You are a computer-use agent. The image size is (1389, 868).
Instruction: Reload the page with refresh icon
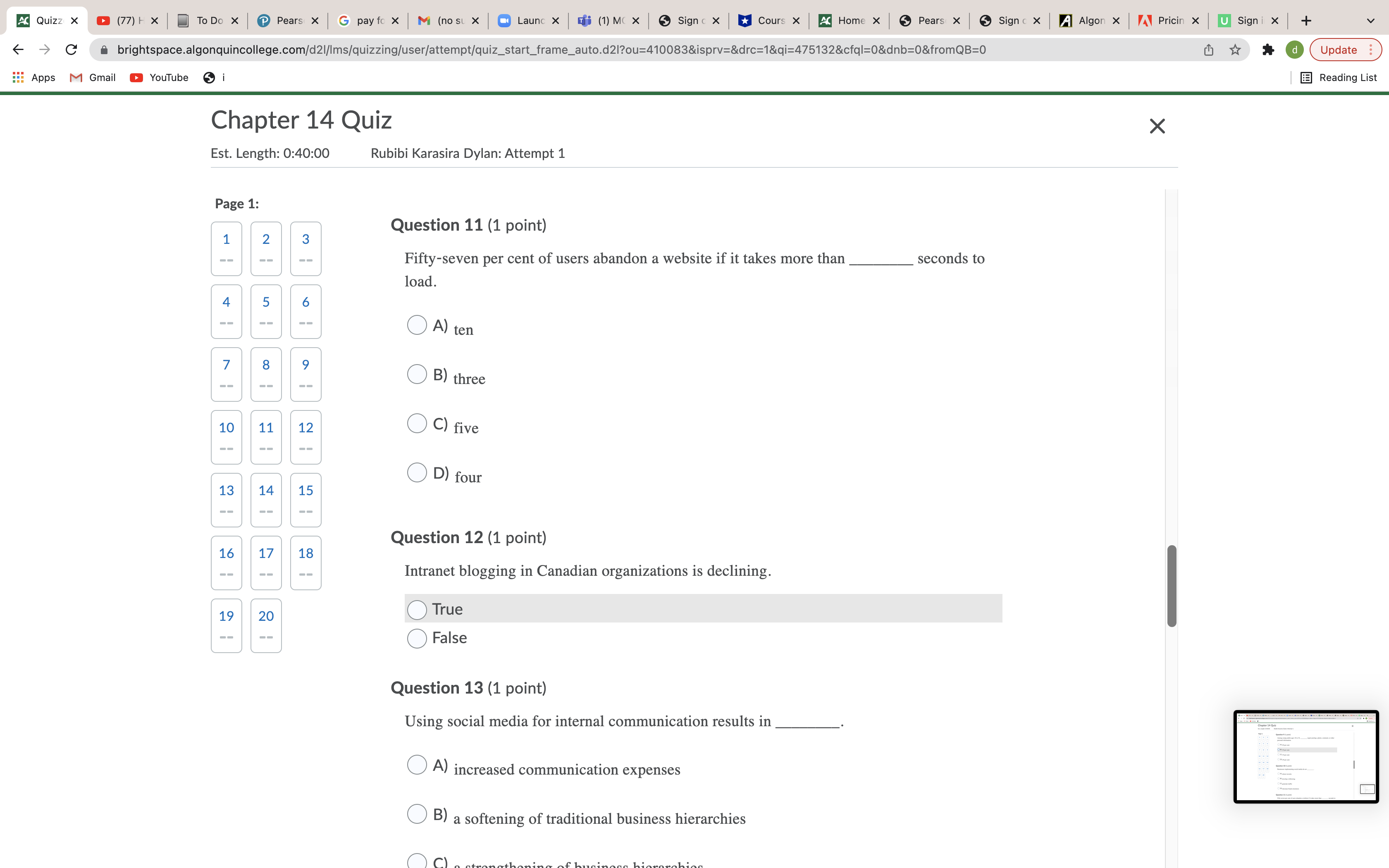(71, 50)
